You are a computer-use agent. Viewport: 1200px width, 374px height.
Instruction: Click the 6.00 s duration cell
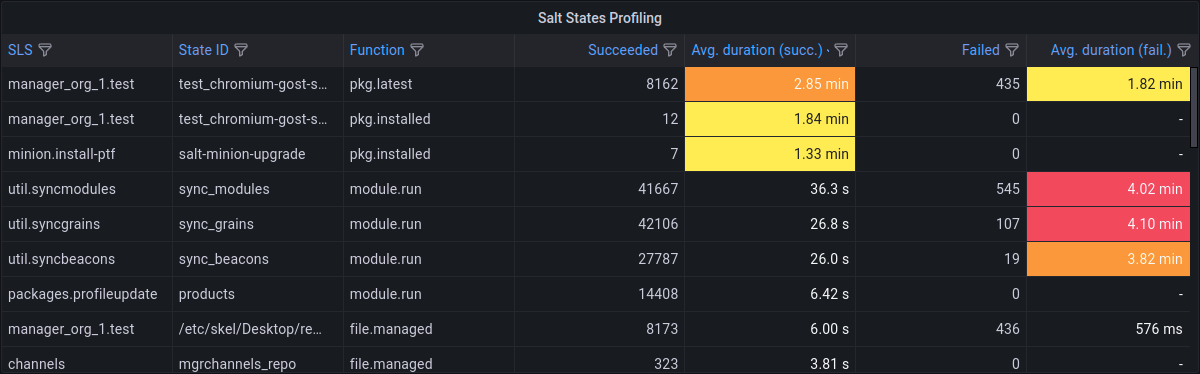[770, 329]
